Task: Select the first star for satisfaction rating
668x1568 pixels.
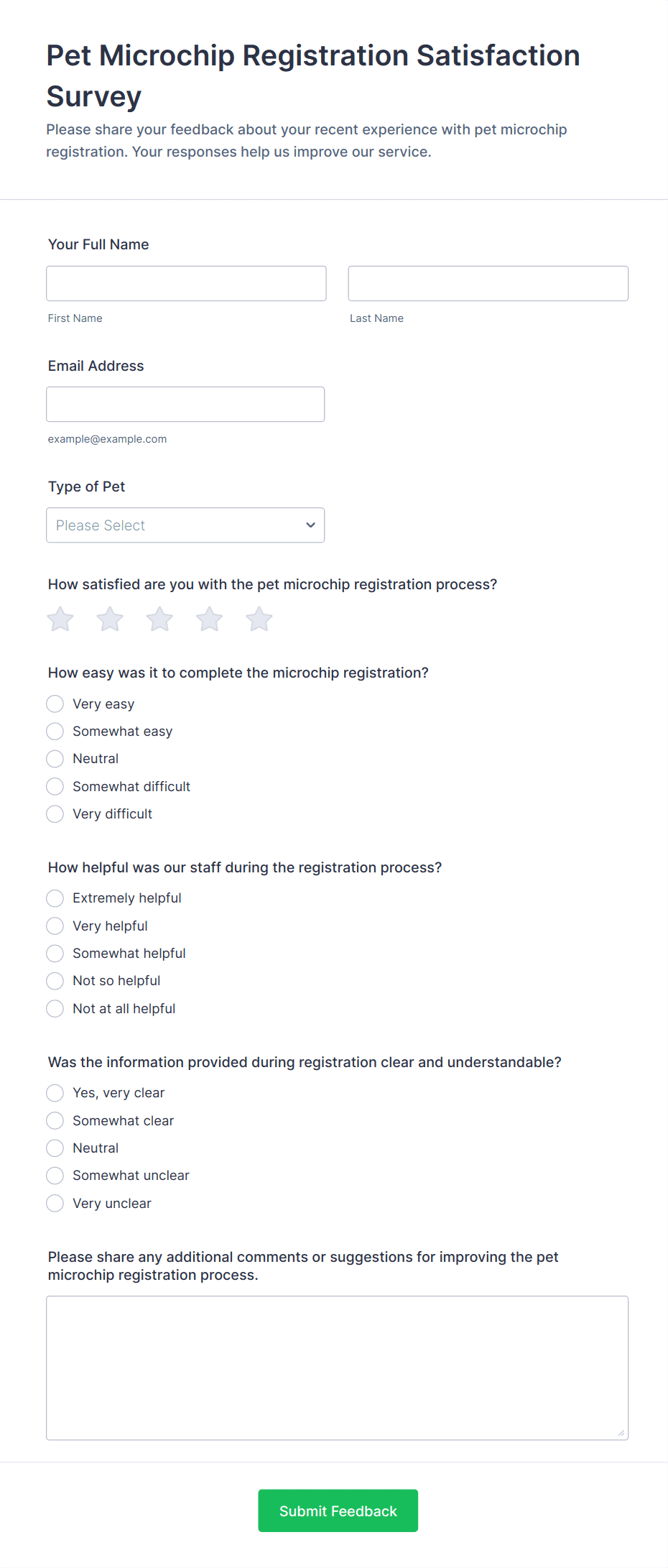Action: coord(60,618)
